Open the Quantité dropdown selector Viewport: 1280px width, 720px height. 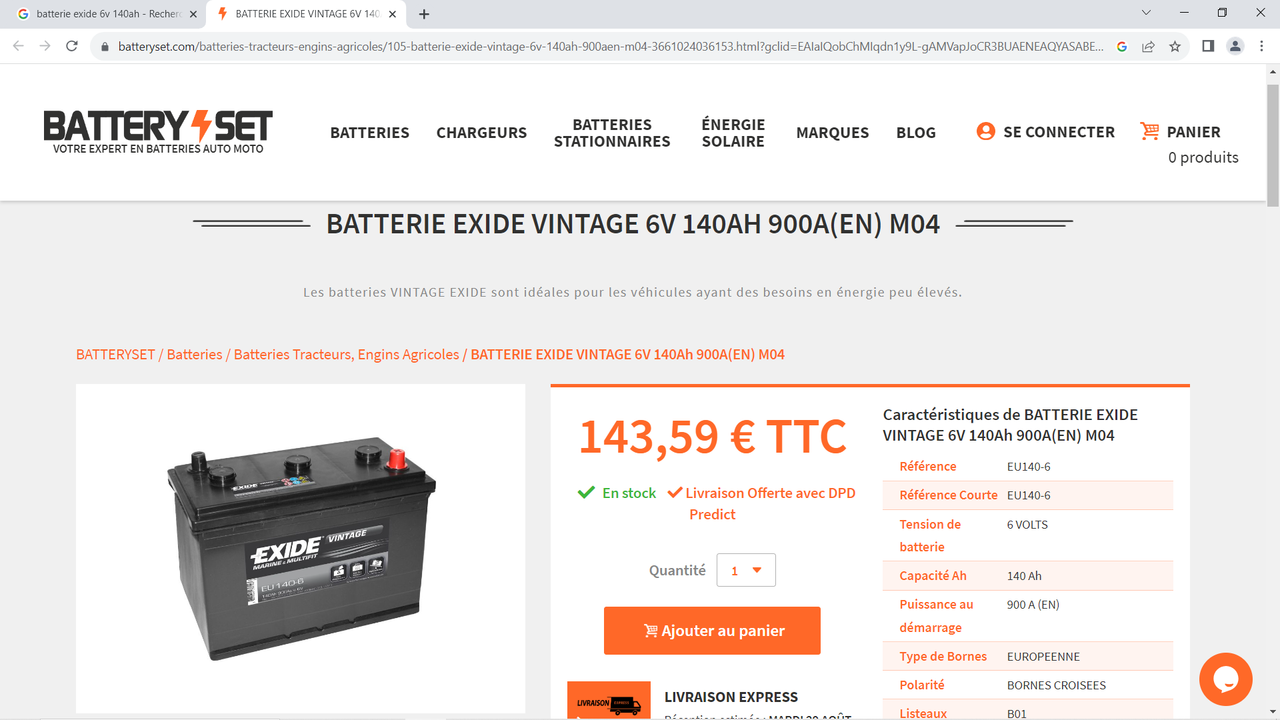[746, 570]
